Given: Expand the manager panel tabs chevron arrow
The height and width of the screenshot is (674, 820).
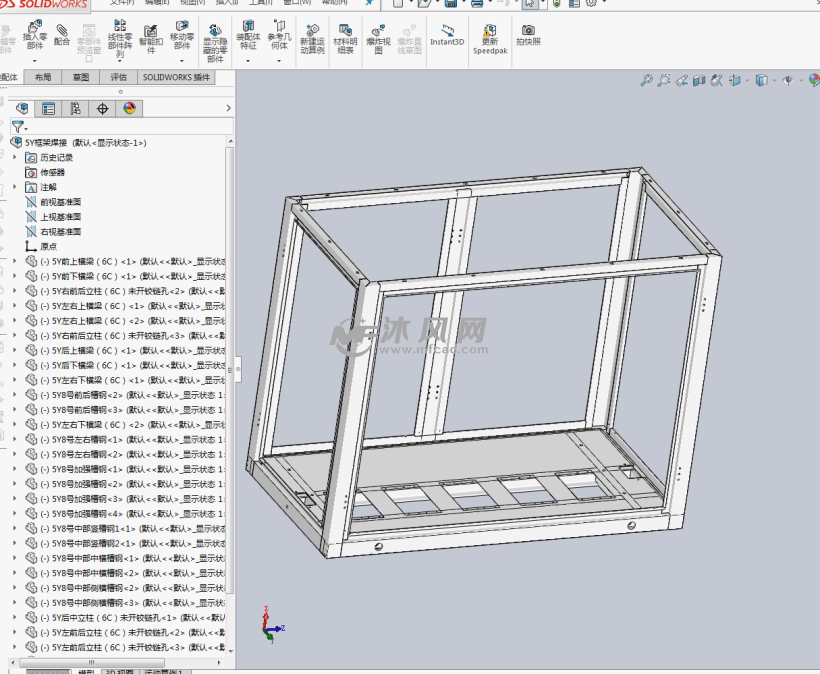Looking at the screenshot, I should [x=228, y=108].
